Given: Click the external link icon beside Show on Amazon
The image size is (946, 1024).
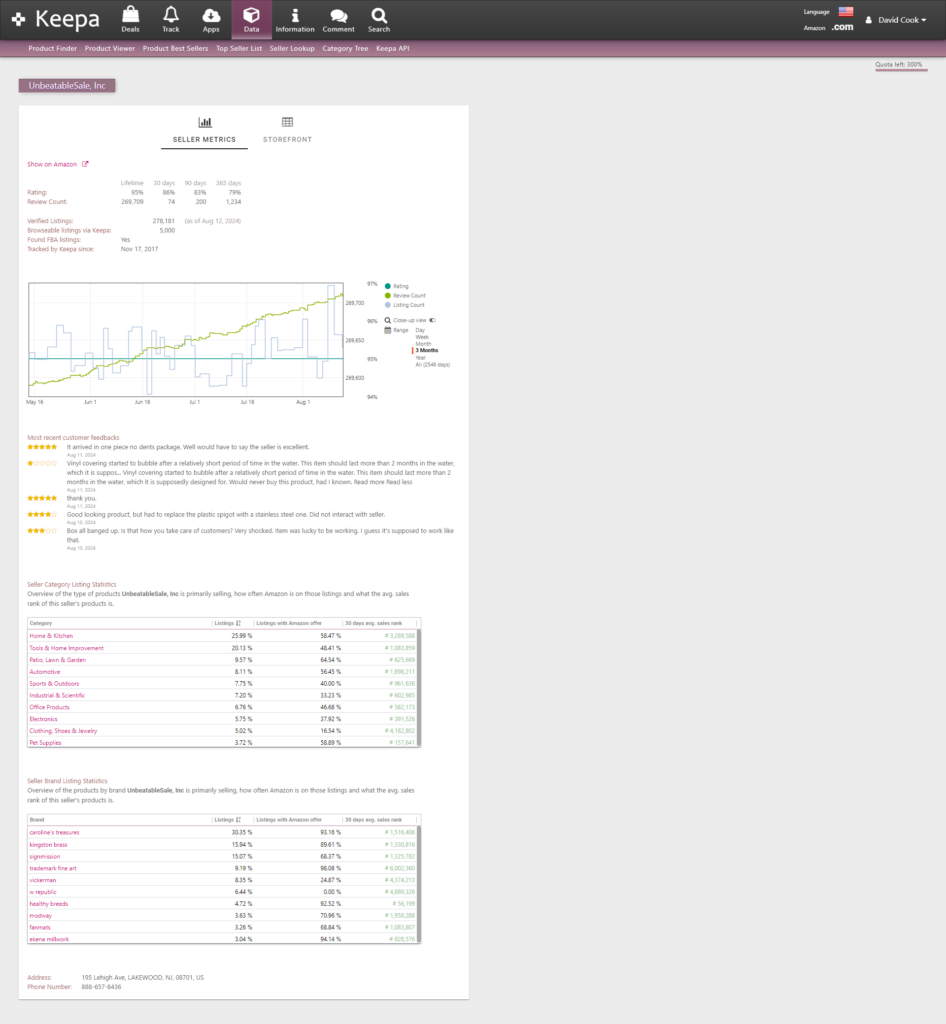Looking at the screenshot, I should (x=85, y=164).
